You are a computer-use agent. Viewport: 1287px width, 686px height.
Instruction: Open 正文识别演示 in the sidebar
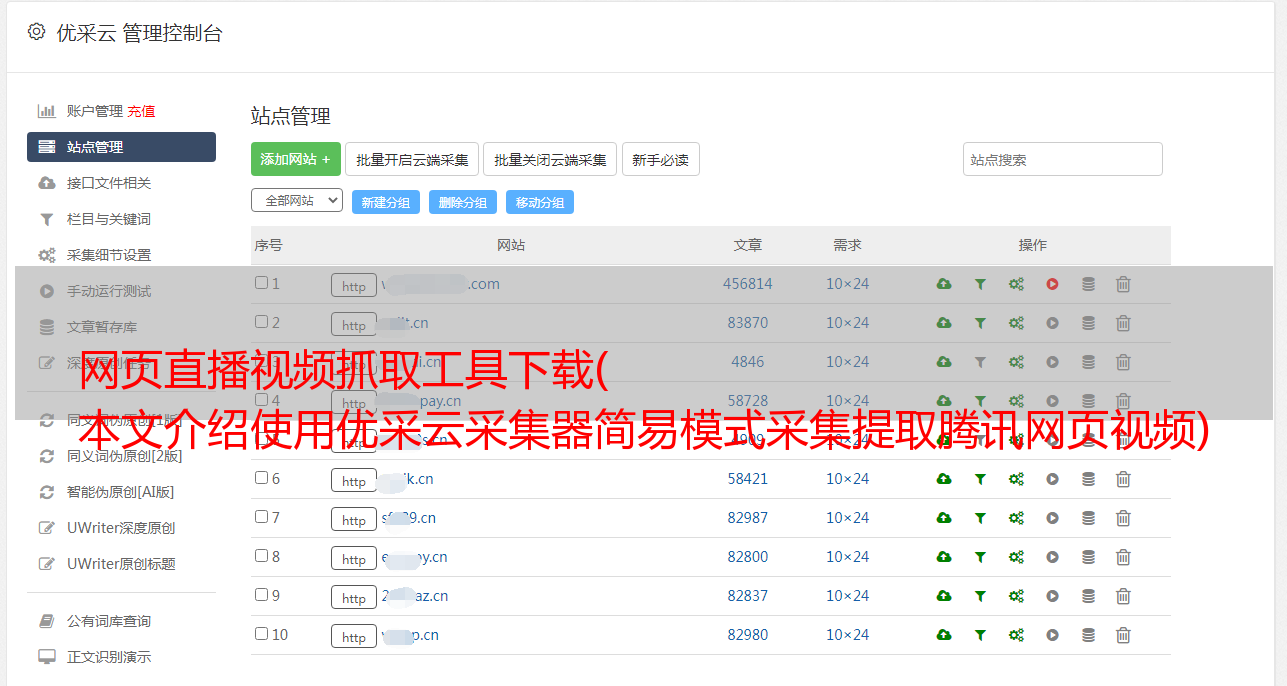[109, 657]
